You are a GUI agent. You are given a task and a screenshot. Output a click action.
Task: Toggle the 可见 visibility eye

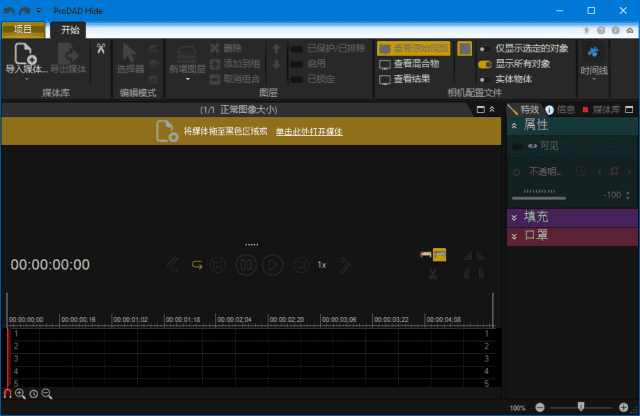pos(532,146)
